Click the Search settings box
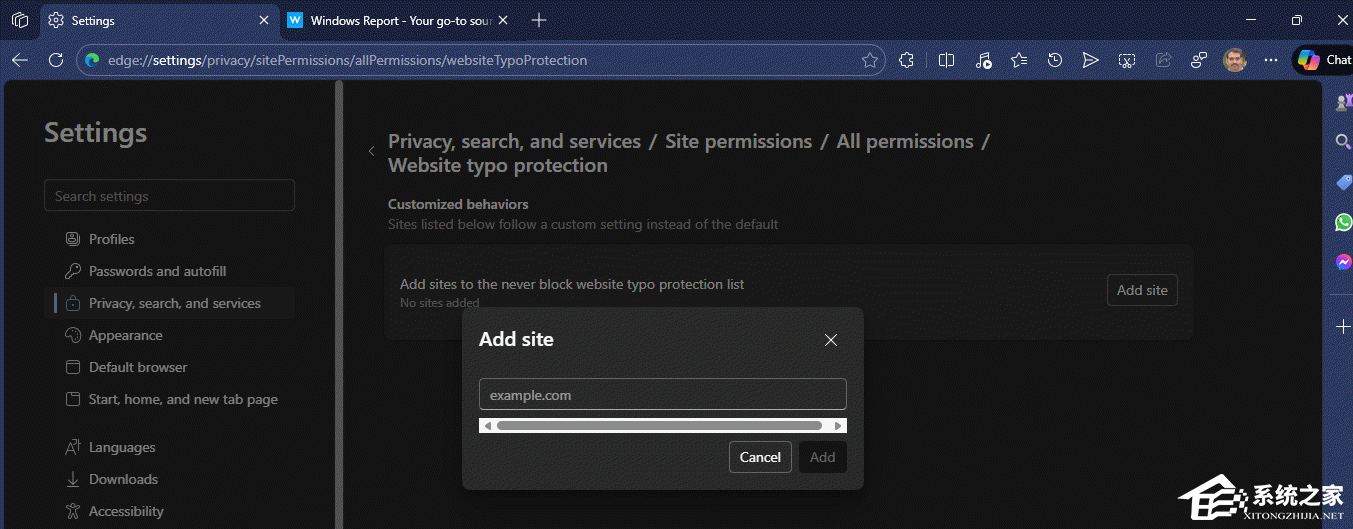This screenshot has width=1353, height=529. tap(169, 196)
